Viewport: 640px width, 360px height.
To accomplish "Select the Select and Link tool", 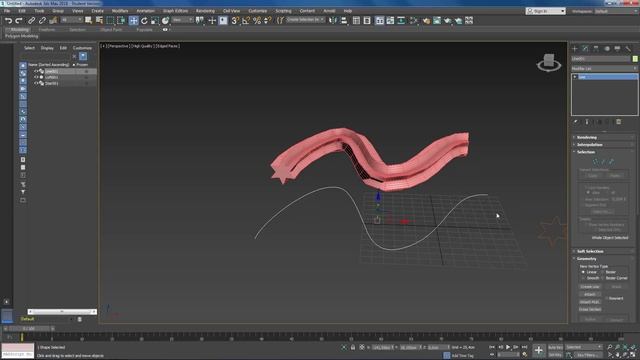I will 31,20.
